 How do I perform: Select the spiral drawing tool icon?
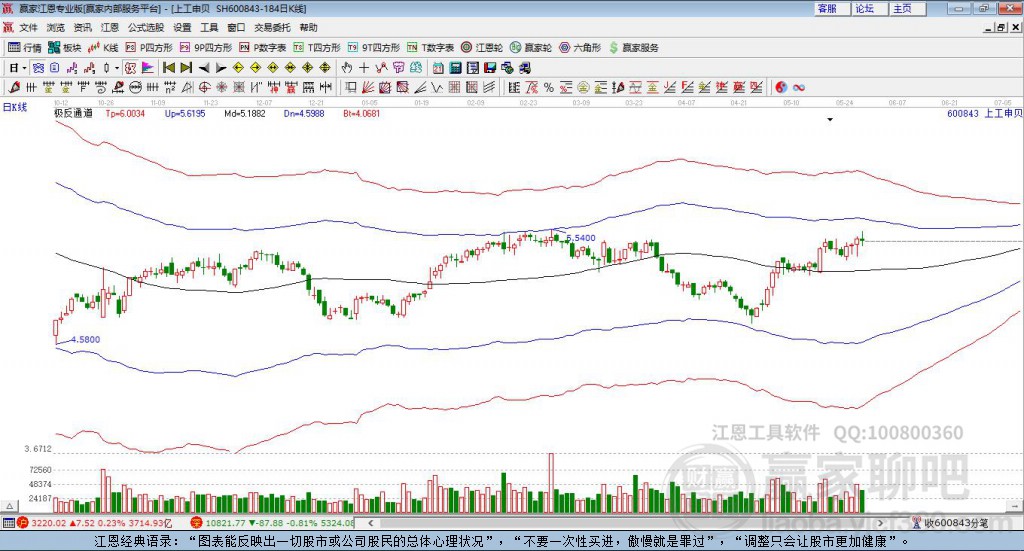click(101, 87)
